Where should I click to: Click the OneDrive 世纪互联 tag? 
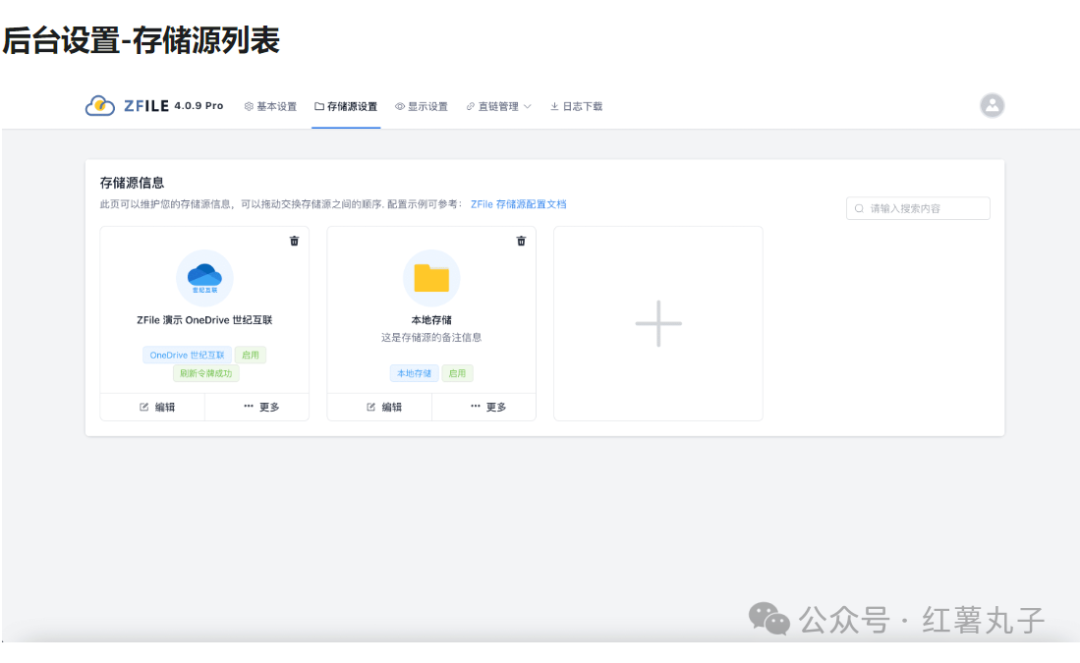[187, 355]
